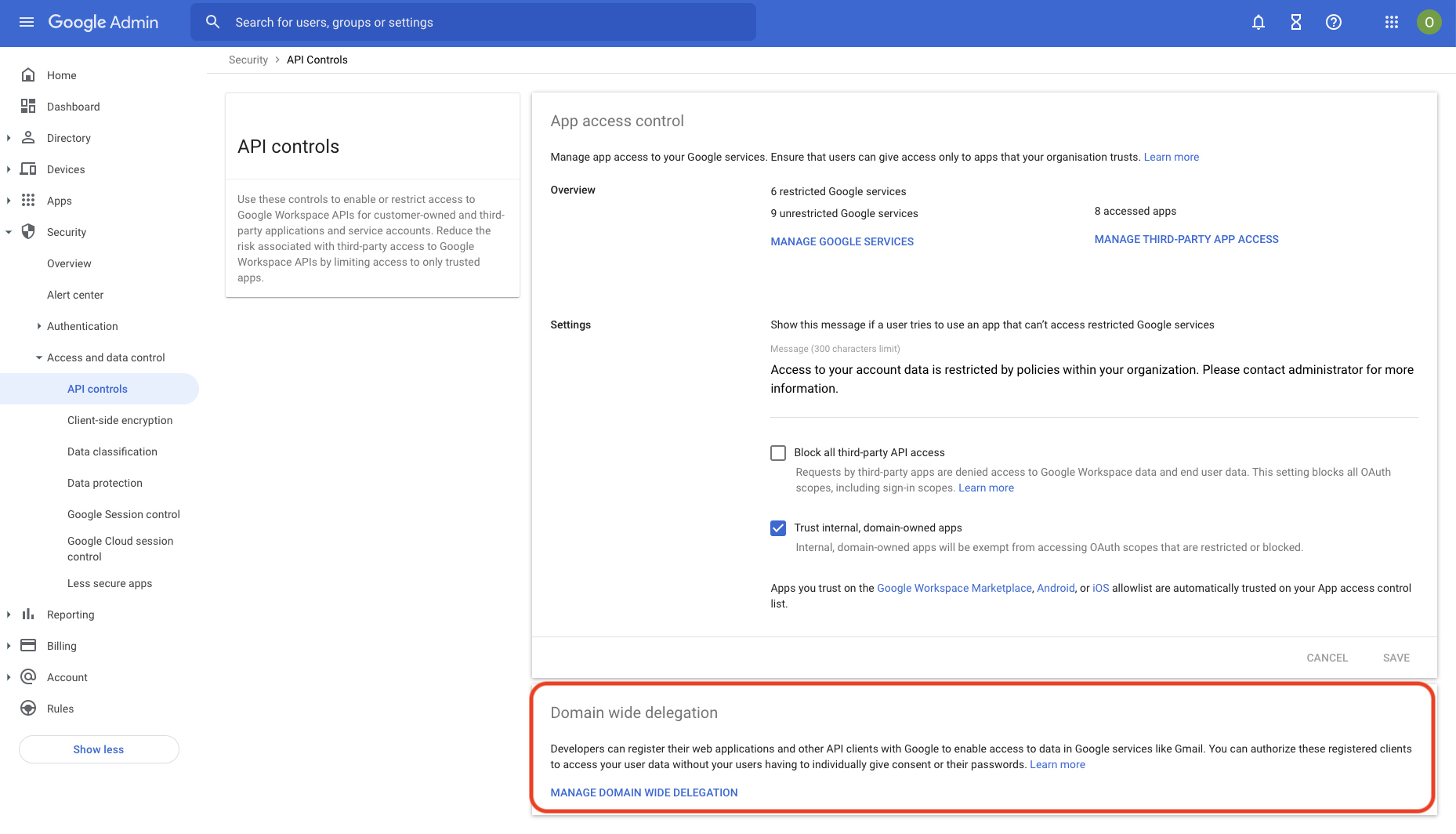Open Google Cloud session control item
The image size is (1456, 834).
click(121, 549)
